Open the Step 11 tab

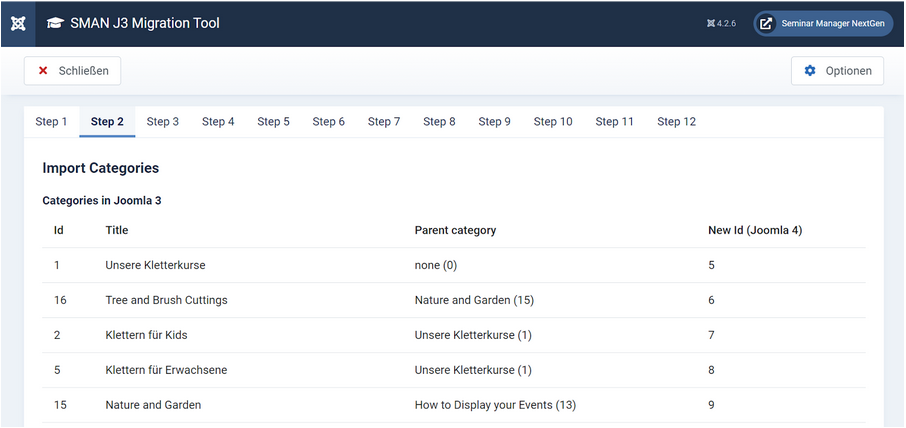click(x=615, y=122)
